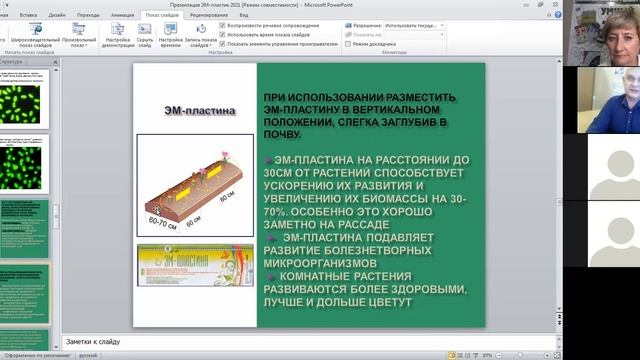Click the 87% zoom level
This screenshot has width=640, height=360.
tap(487, 356)
